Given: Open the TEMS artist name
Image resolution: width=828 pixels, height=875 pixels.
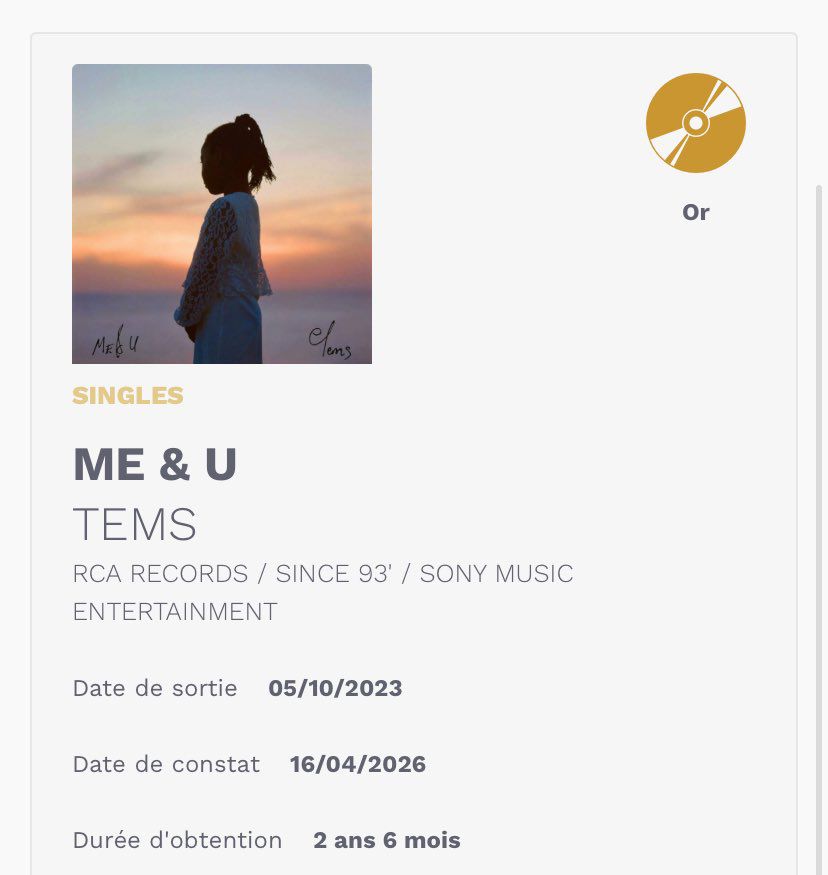Looking at the screenshot, I should [x=135, y=525].
